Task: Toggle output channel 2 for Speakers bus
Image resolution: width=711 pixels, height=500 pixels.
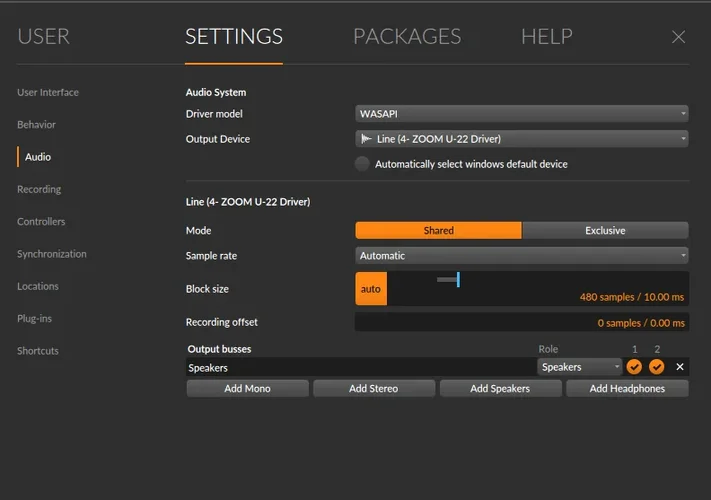Action: pyautogui.click(x=656, y=367)
